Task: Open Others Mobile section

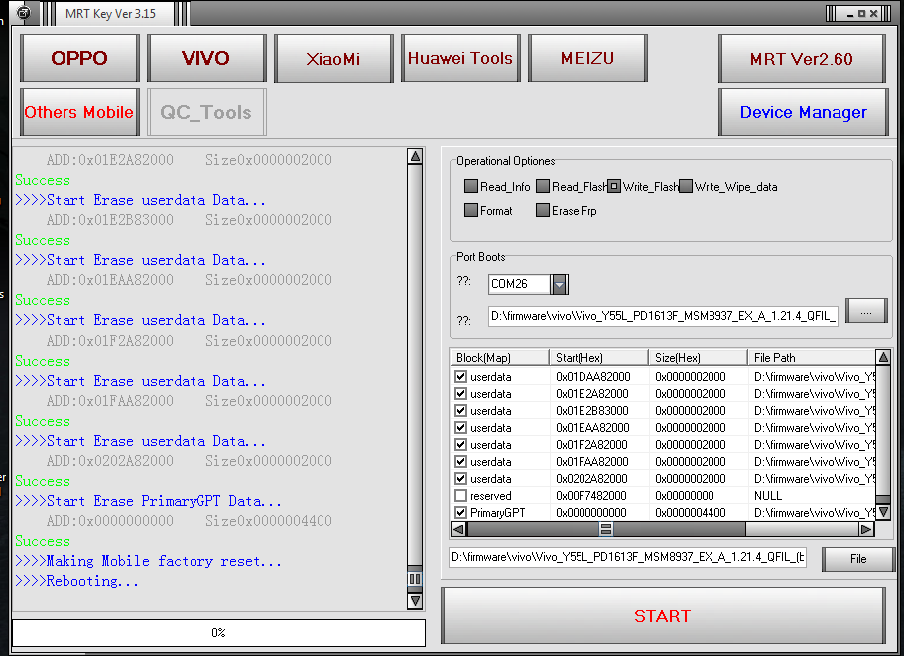Action: tap(80, 112)
